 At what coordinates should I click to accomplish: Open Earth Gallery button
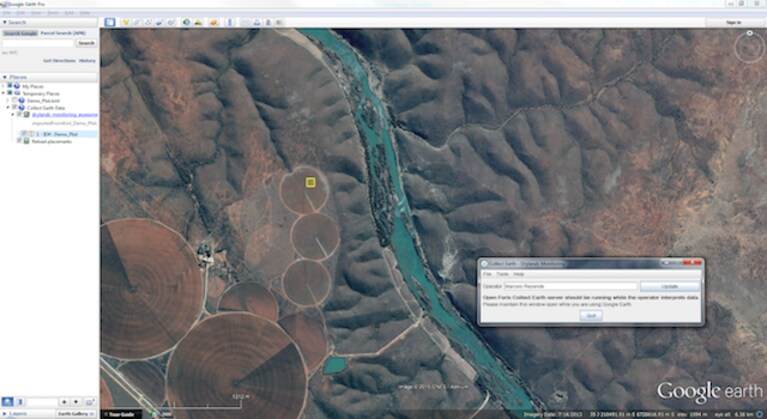coord(76,414)
